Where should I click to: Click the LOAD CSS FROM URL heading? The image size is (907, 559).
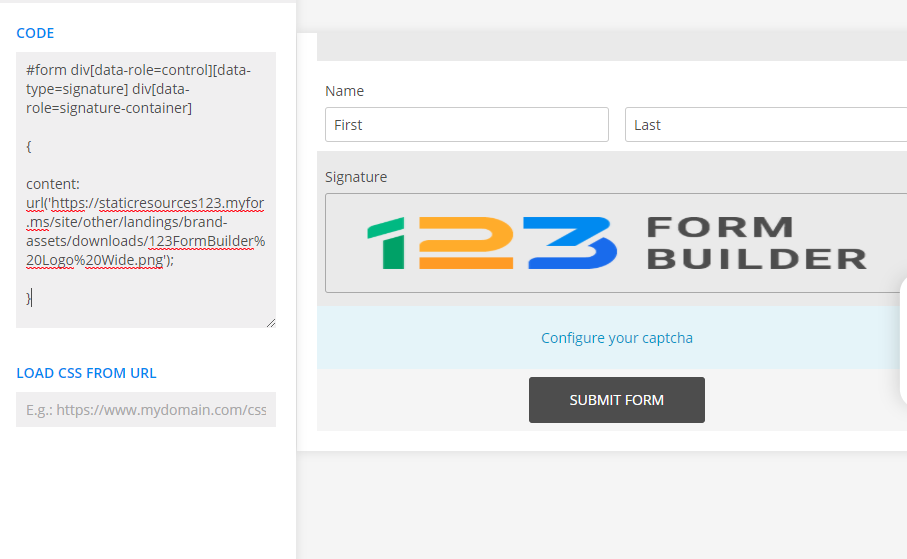click(x=86, y=373)
